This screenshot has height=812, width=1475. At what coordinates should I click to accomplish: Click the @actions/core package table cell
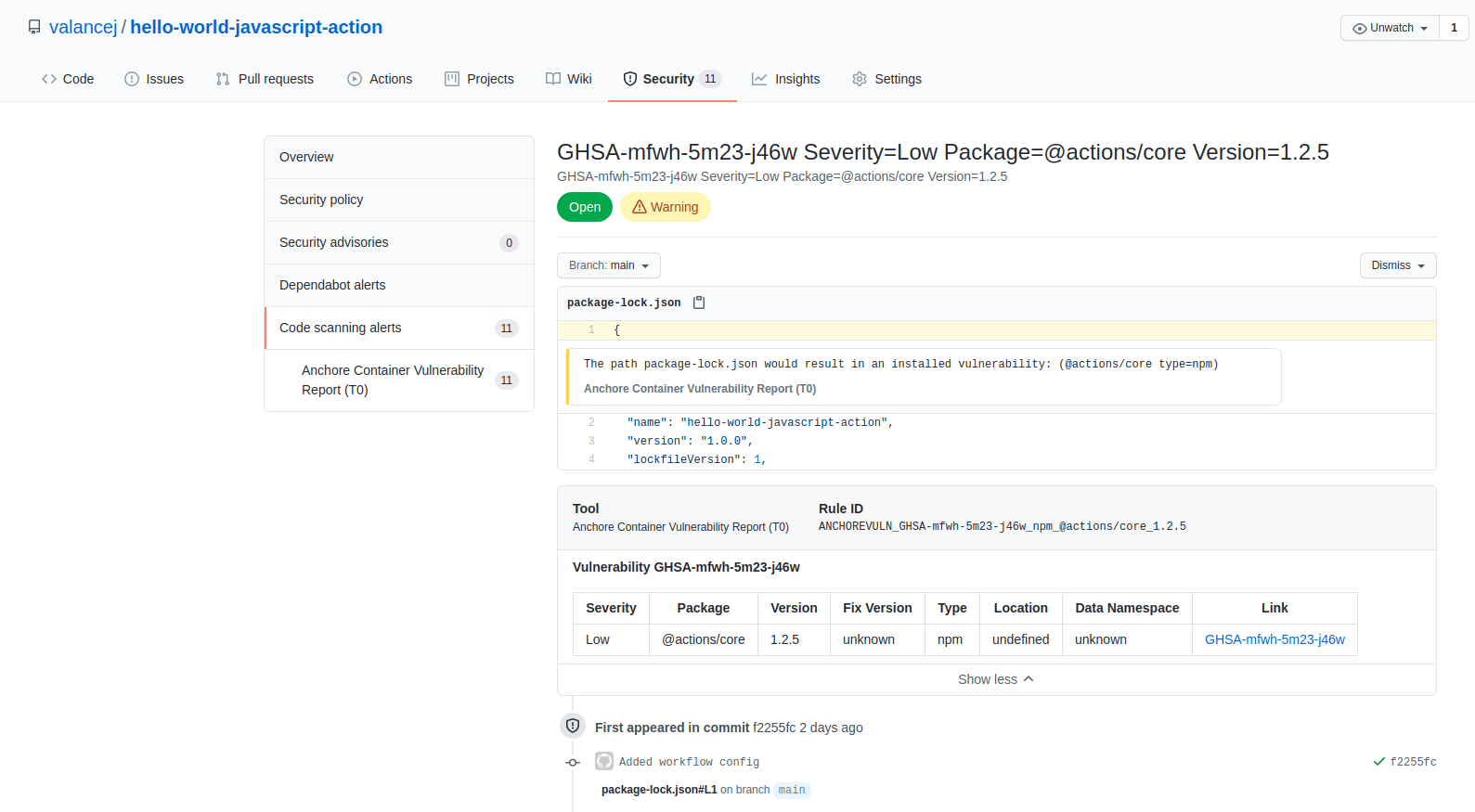click(704, 639)
